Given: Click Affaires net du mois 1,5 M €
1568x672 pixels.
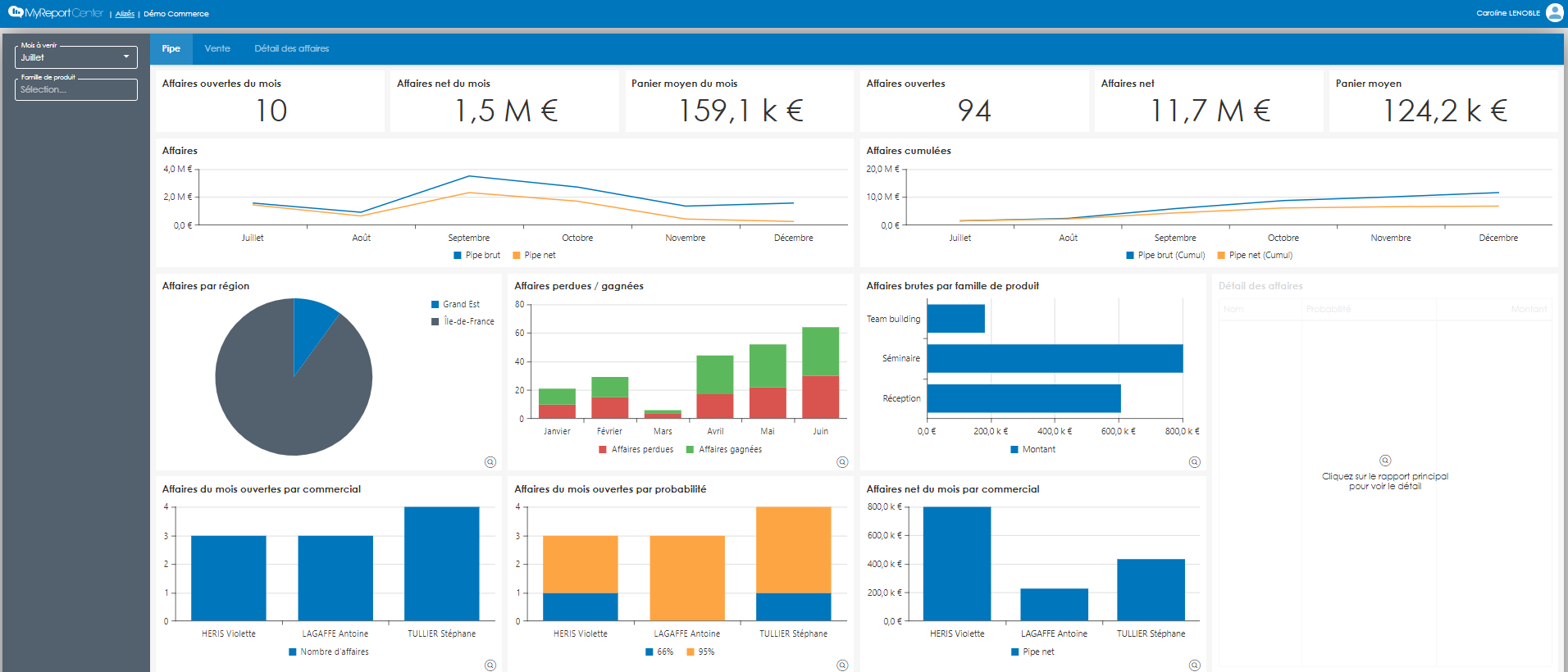Looking at the screenshot, I should click(506, 111).
